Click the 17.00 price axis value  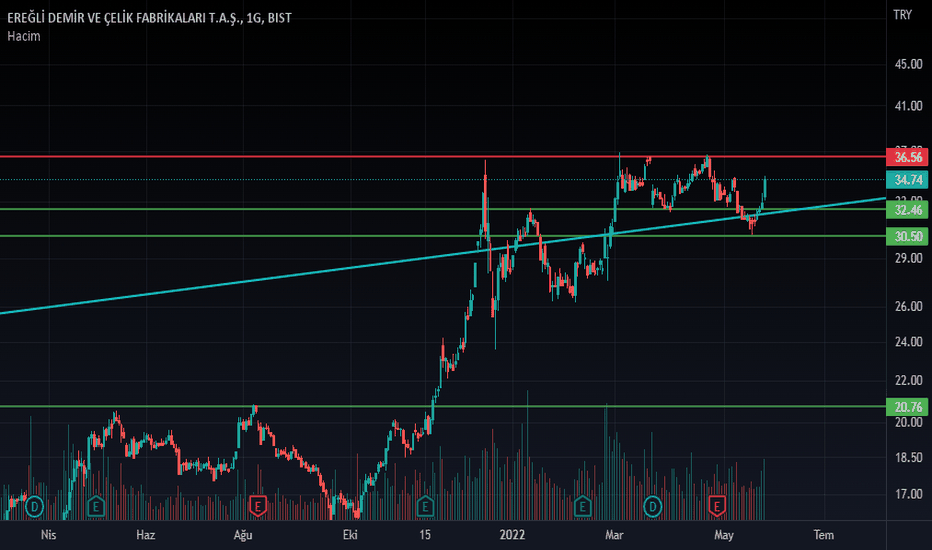point(908,494)
